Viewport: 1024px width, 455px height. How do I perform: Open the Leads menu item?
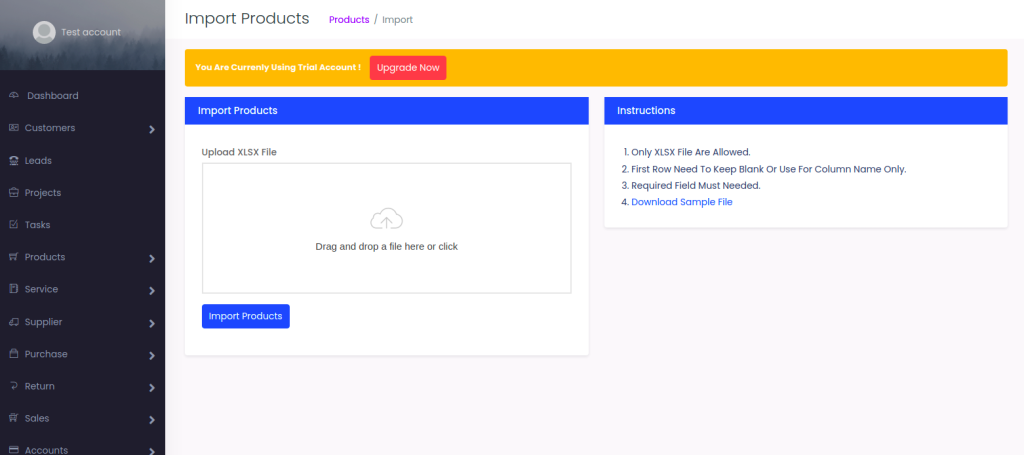click(x=38, y=160)
